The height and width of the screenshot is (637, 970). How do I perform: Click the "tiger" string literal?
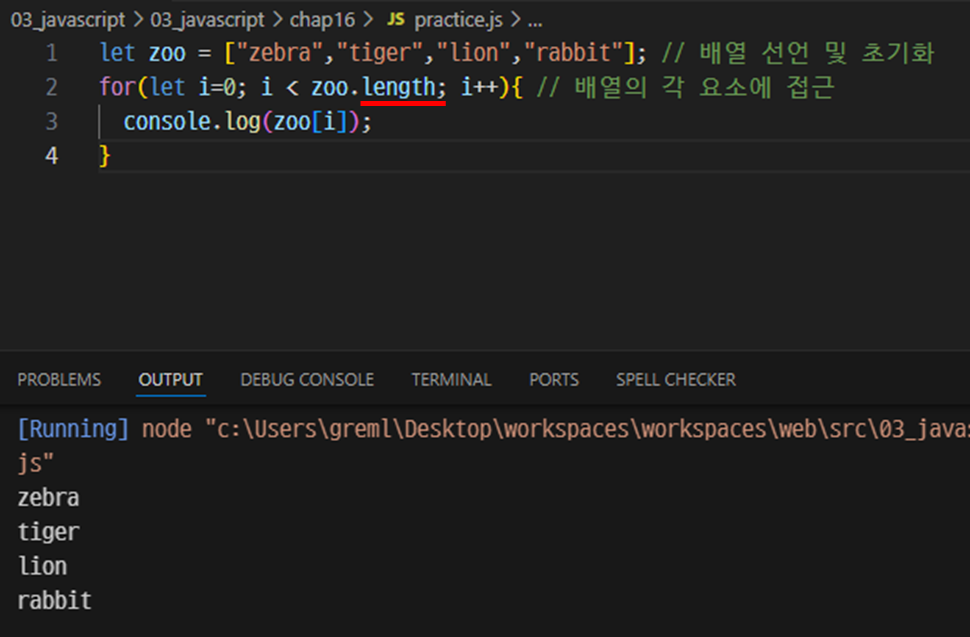(380, 53)
